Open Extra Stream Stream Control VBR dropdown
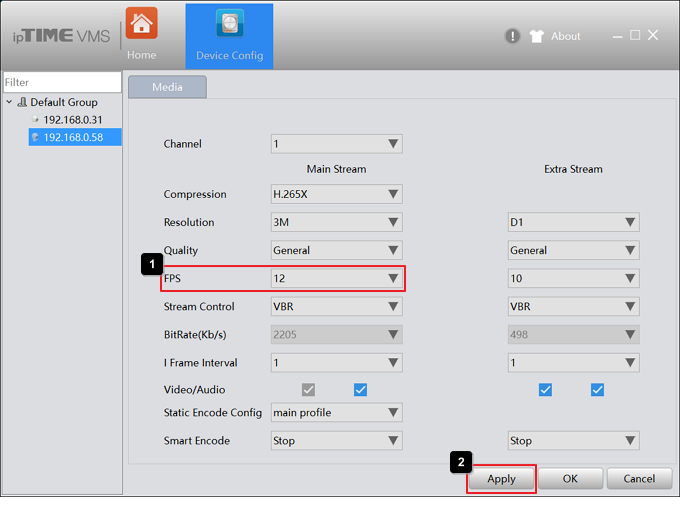Viewport: 680px width, 514px height. [573, 307]
